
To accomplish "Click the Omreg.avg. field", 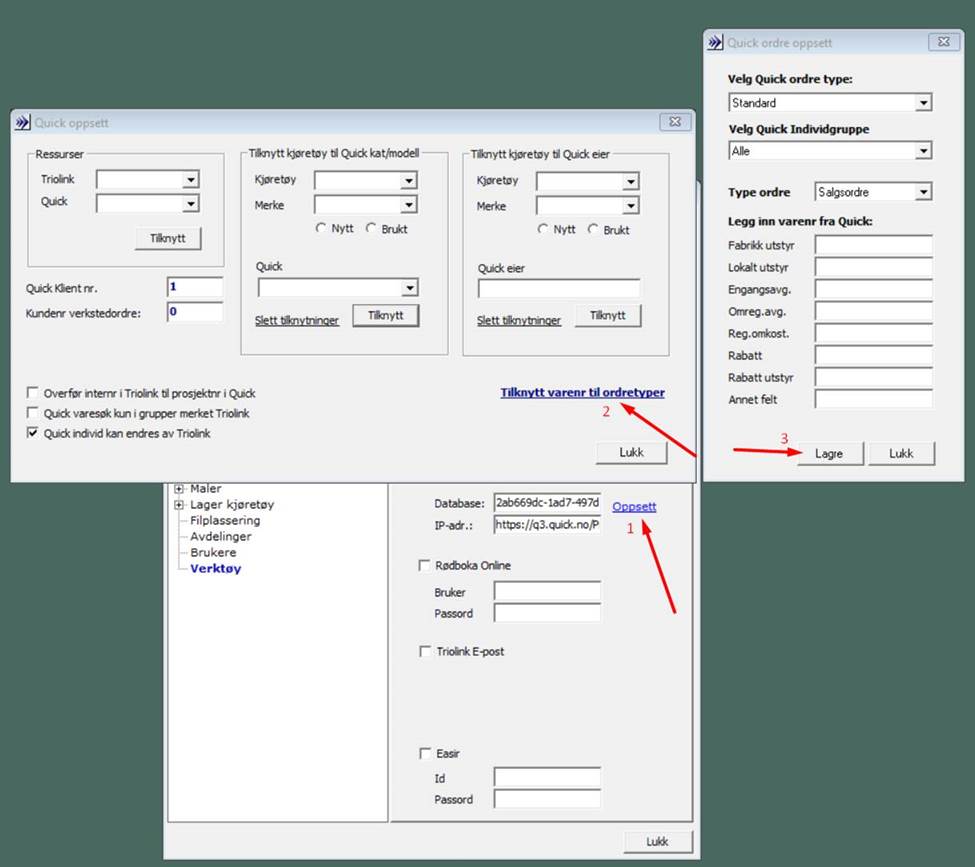I will pyautogui.click(x=873, y=311).
